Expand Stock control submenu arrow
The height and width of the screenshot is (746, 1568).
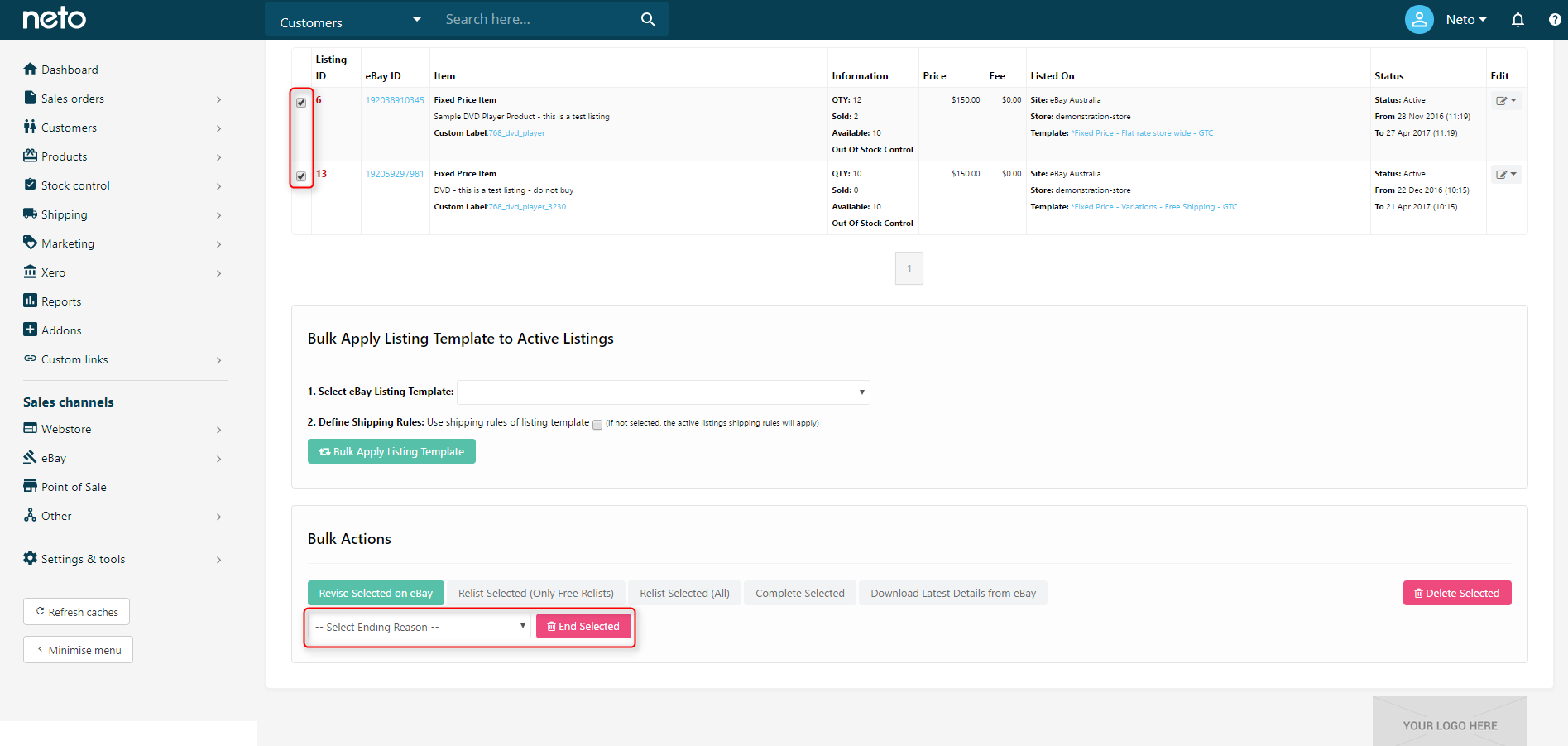218,186
